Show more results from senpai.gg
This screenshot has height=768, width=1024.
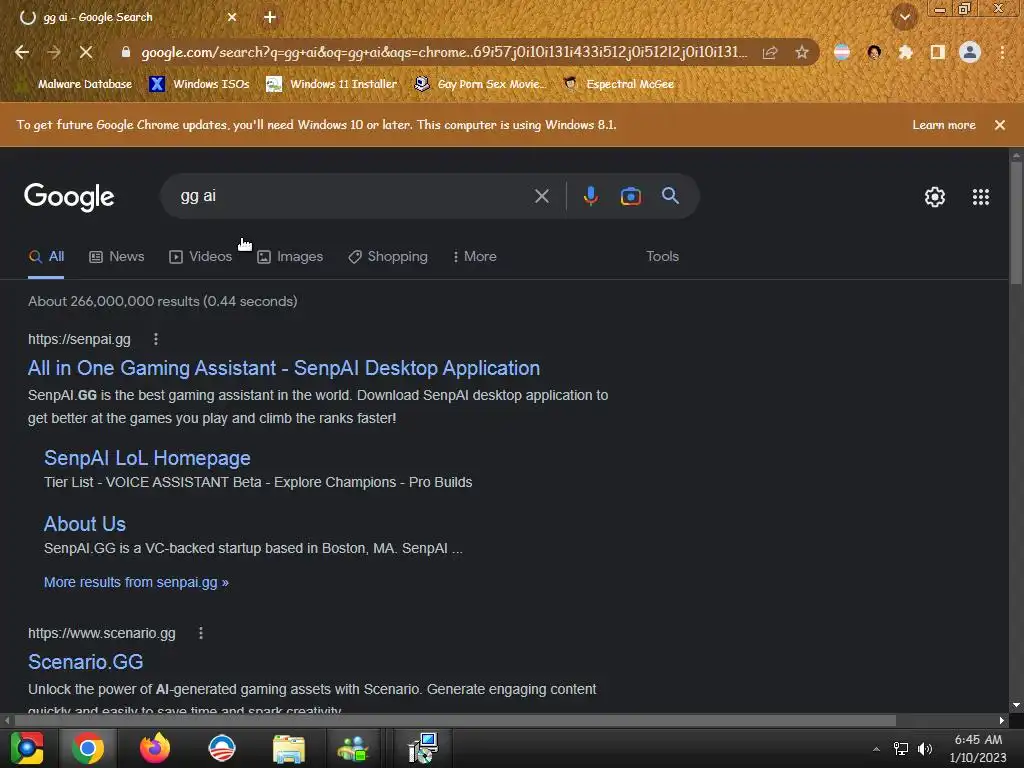click(136, 583)
